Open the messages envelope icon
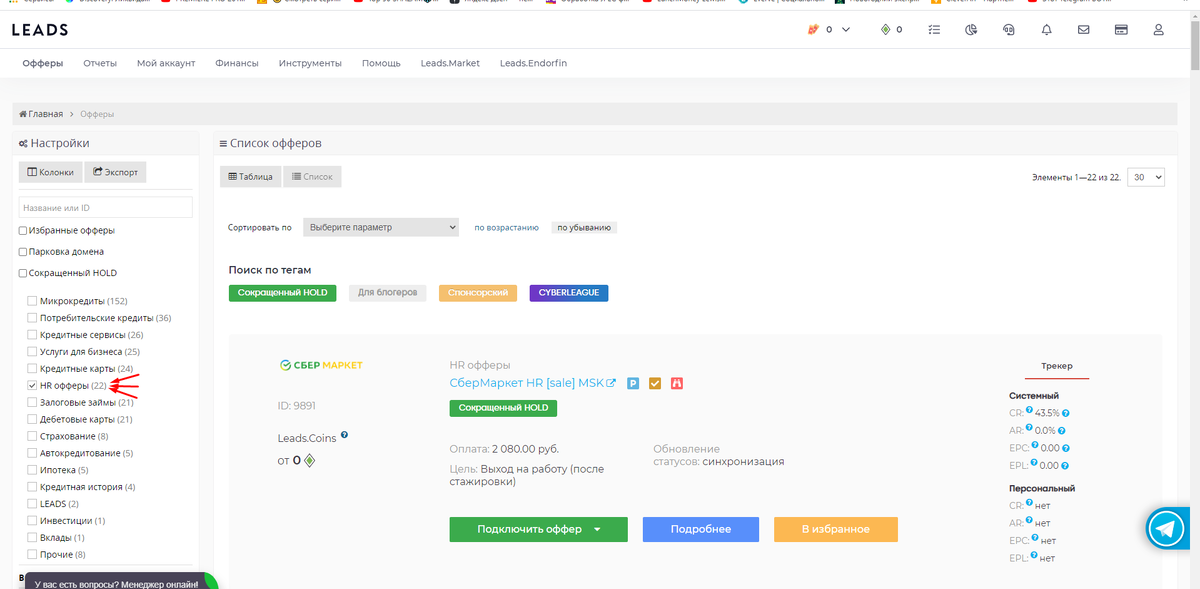 coord(1084,30)
